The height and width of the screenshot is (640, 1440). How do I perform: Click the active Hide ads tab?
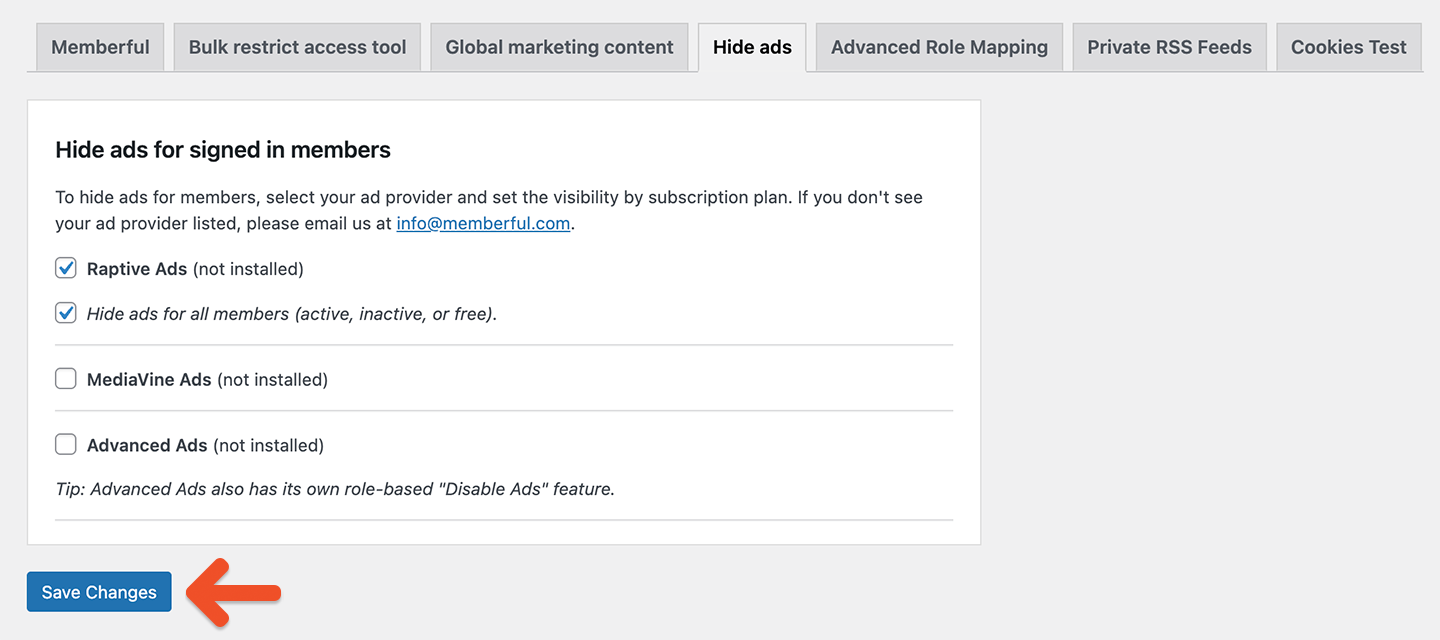pos(751,46)
